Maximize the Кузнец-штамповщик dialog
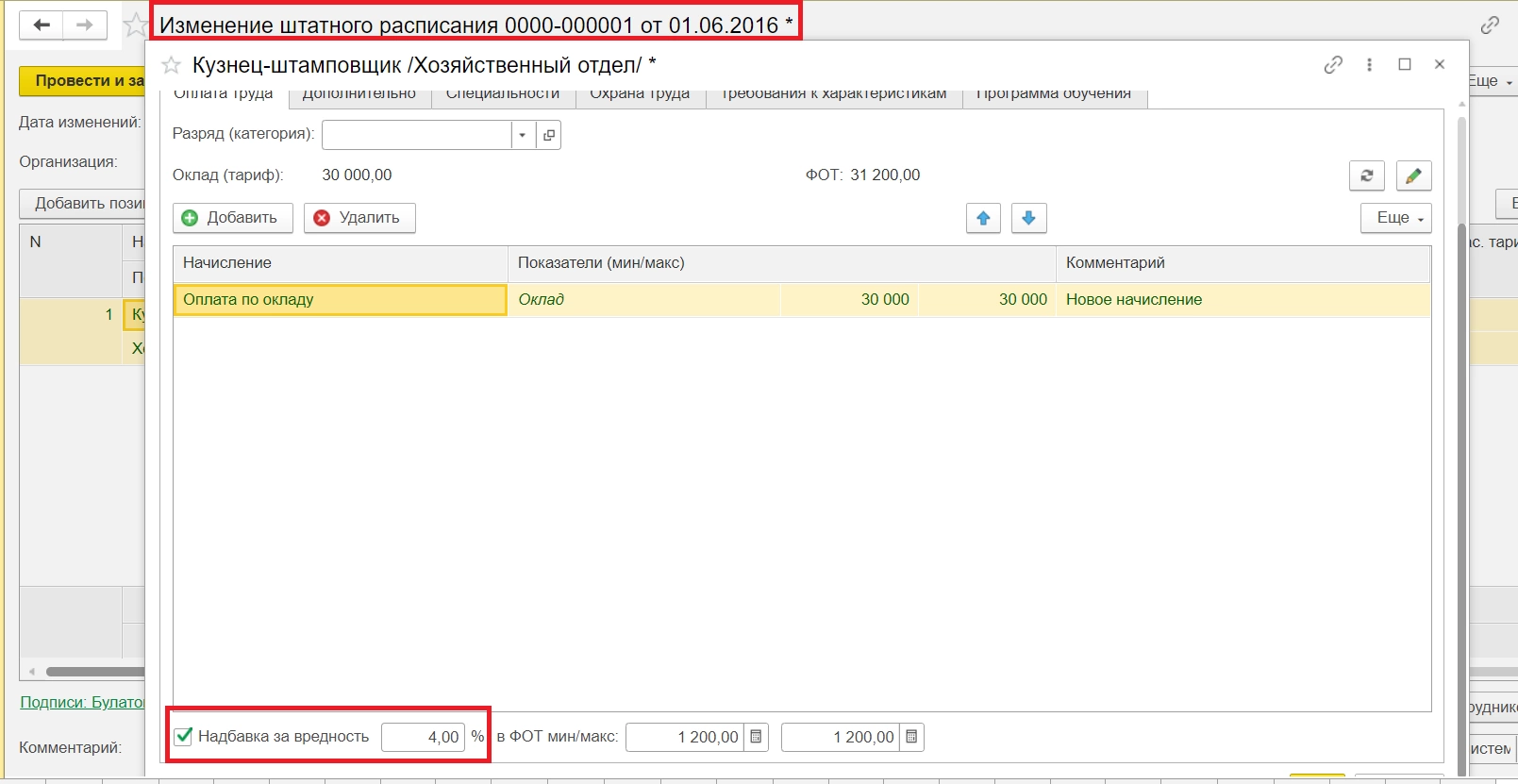 point(1405,64)
